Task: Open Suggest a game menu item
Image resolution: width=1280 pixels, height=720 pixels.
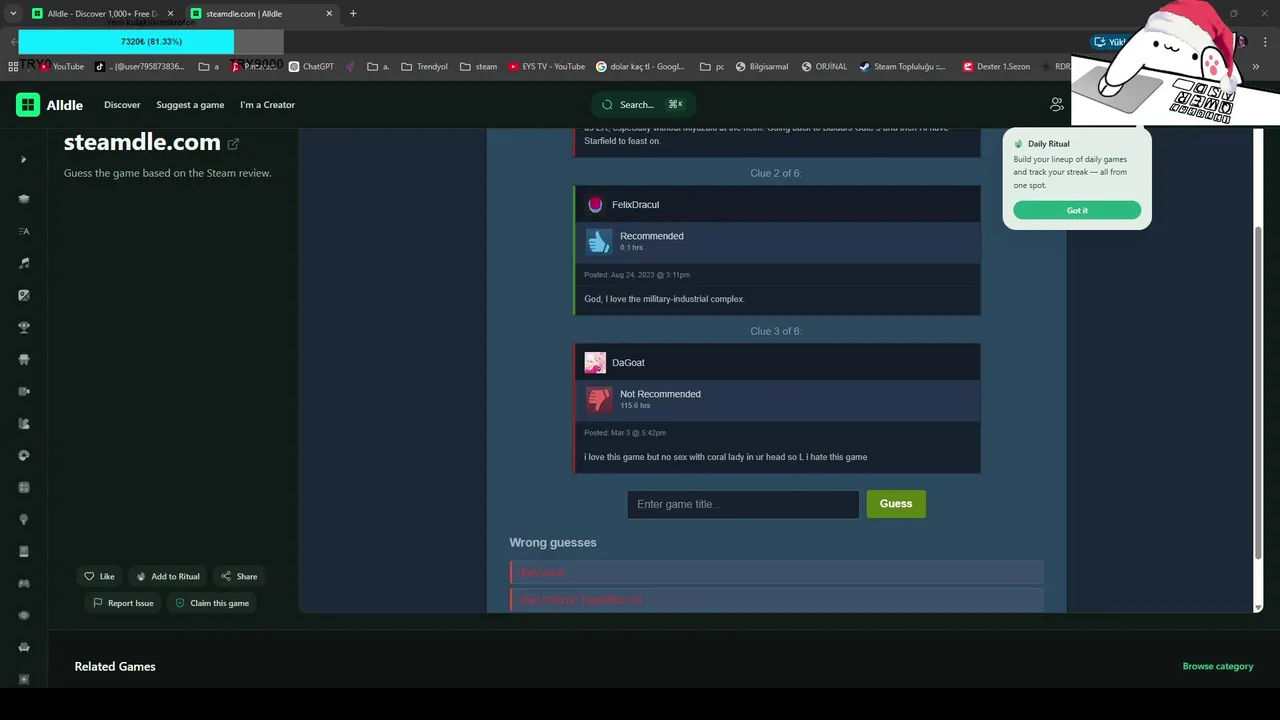Action: (x=190, y=105)
